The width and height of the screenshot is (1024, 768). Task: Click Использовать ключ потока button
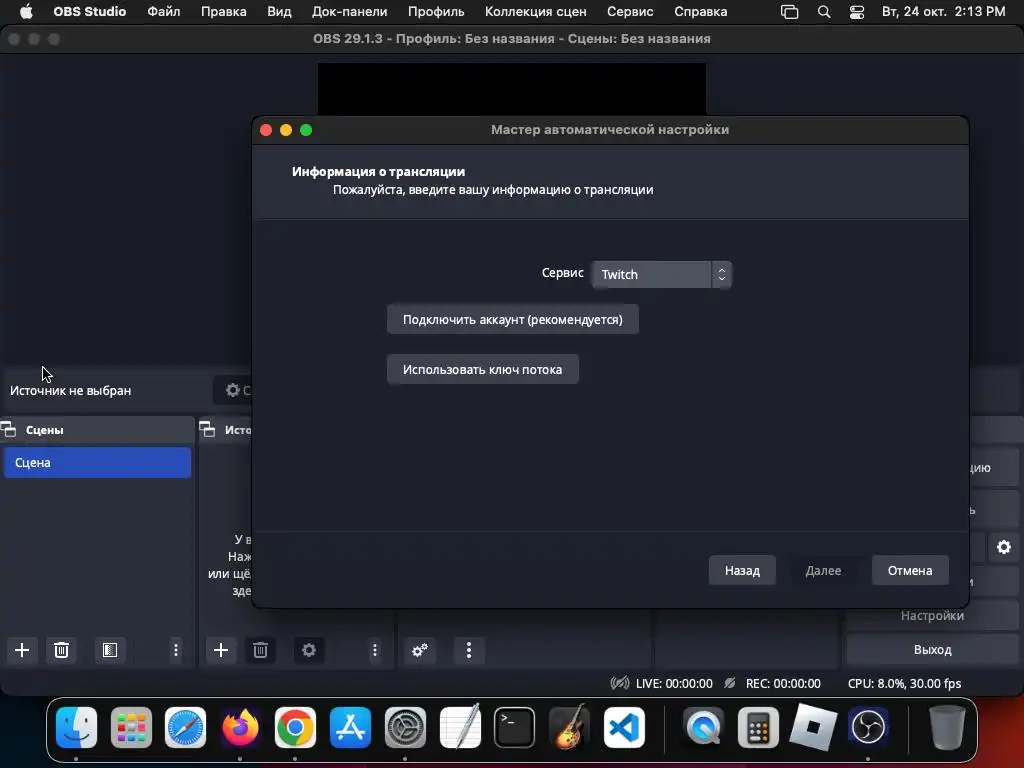click(483, 370)
